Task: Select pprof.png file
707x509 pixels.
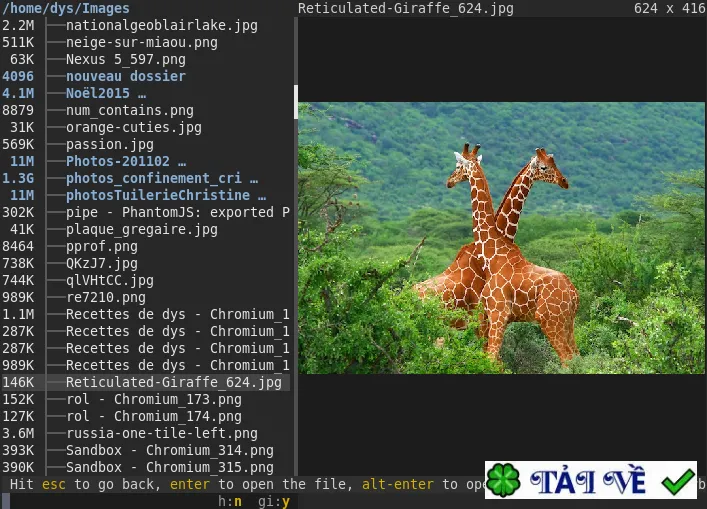Action: click(x=102, y=247)
